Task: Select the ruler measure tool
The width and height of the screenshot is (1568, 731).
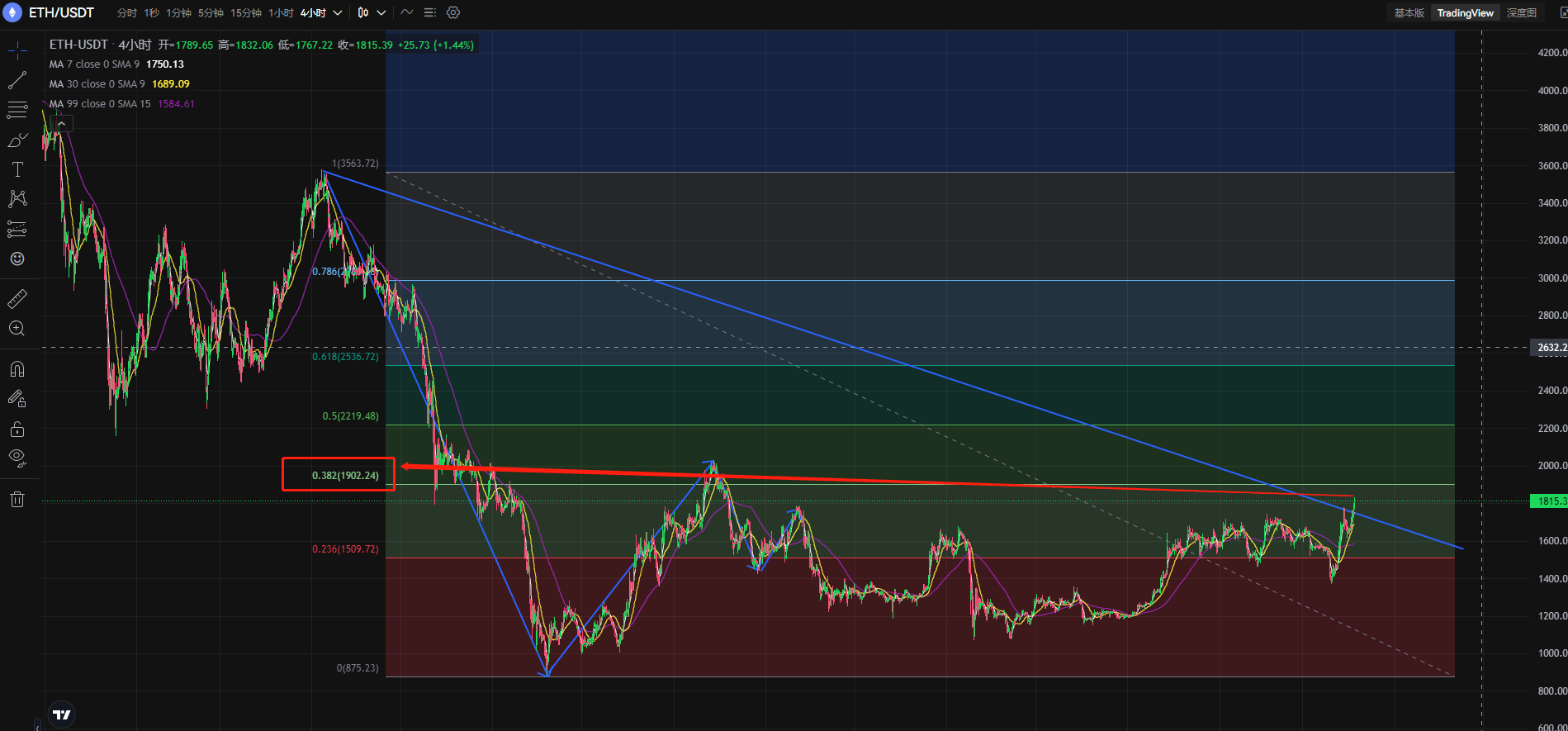Action: (x=17, y=298)
